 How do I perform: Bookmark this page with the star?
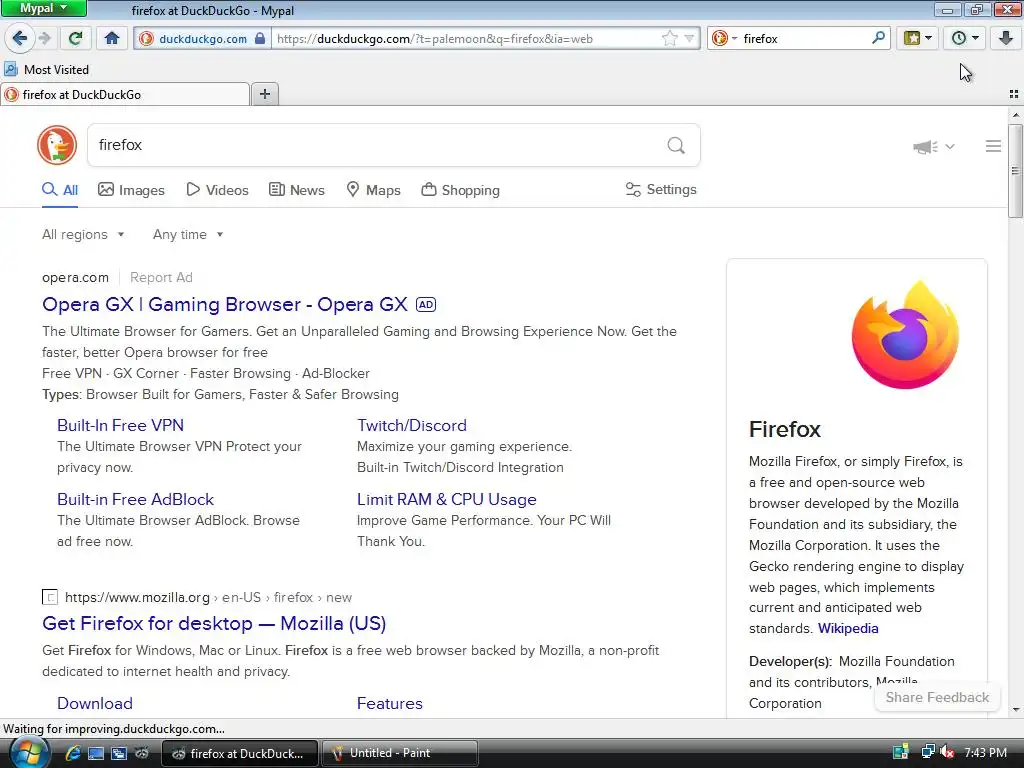[669, 39]
